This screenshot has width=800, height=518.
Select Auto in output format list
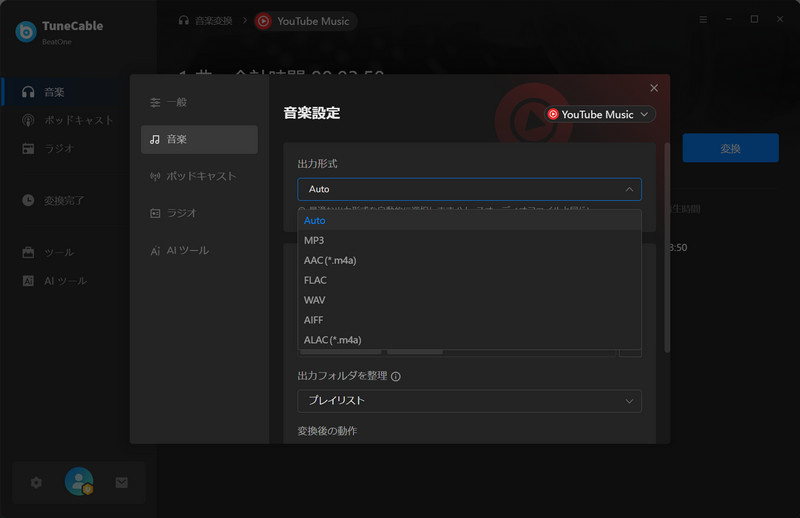469,220
